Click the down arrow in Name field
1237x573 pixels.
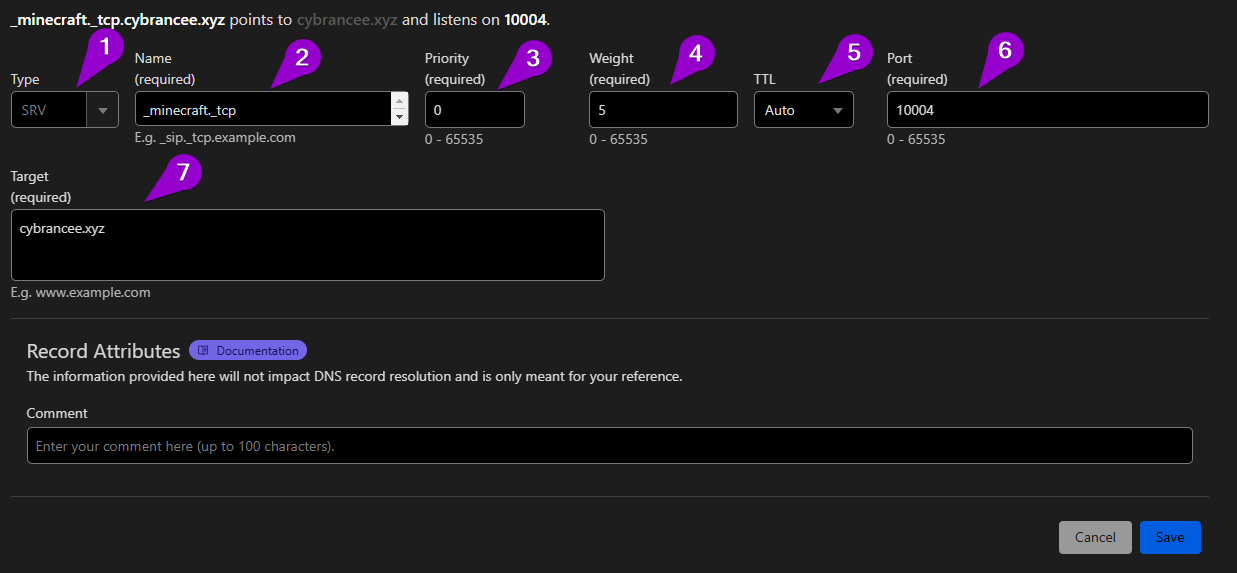pyautogui.click(x=400, y=118)
